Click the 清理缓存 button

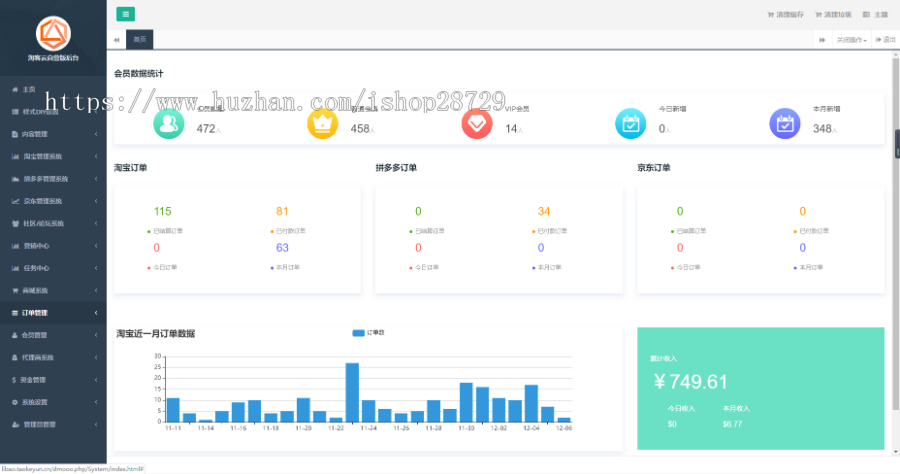(x=785, y=15)
